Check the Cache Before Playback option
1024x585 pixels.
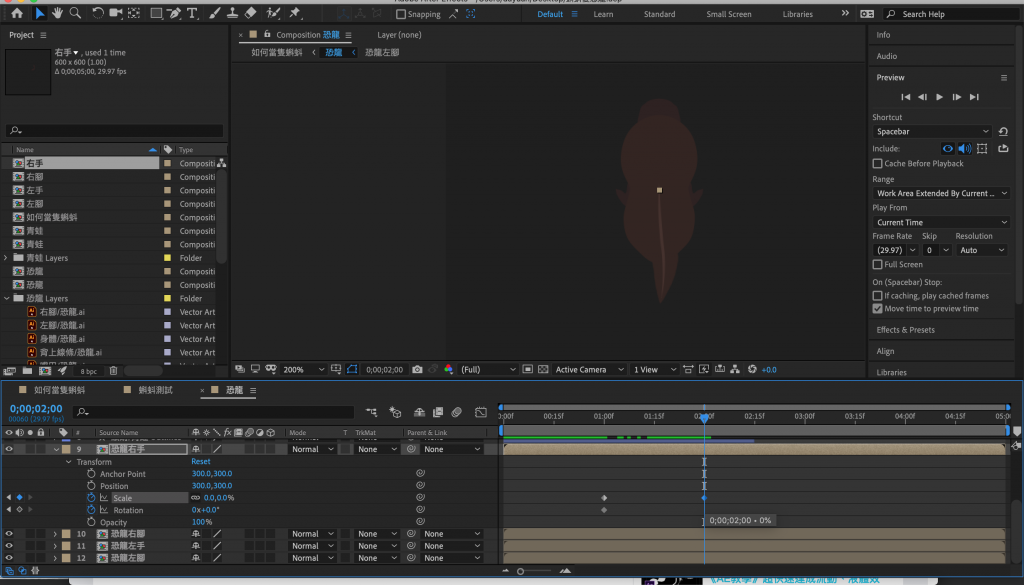pyautogui.click(x=877, y=164)
